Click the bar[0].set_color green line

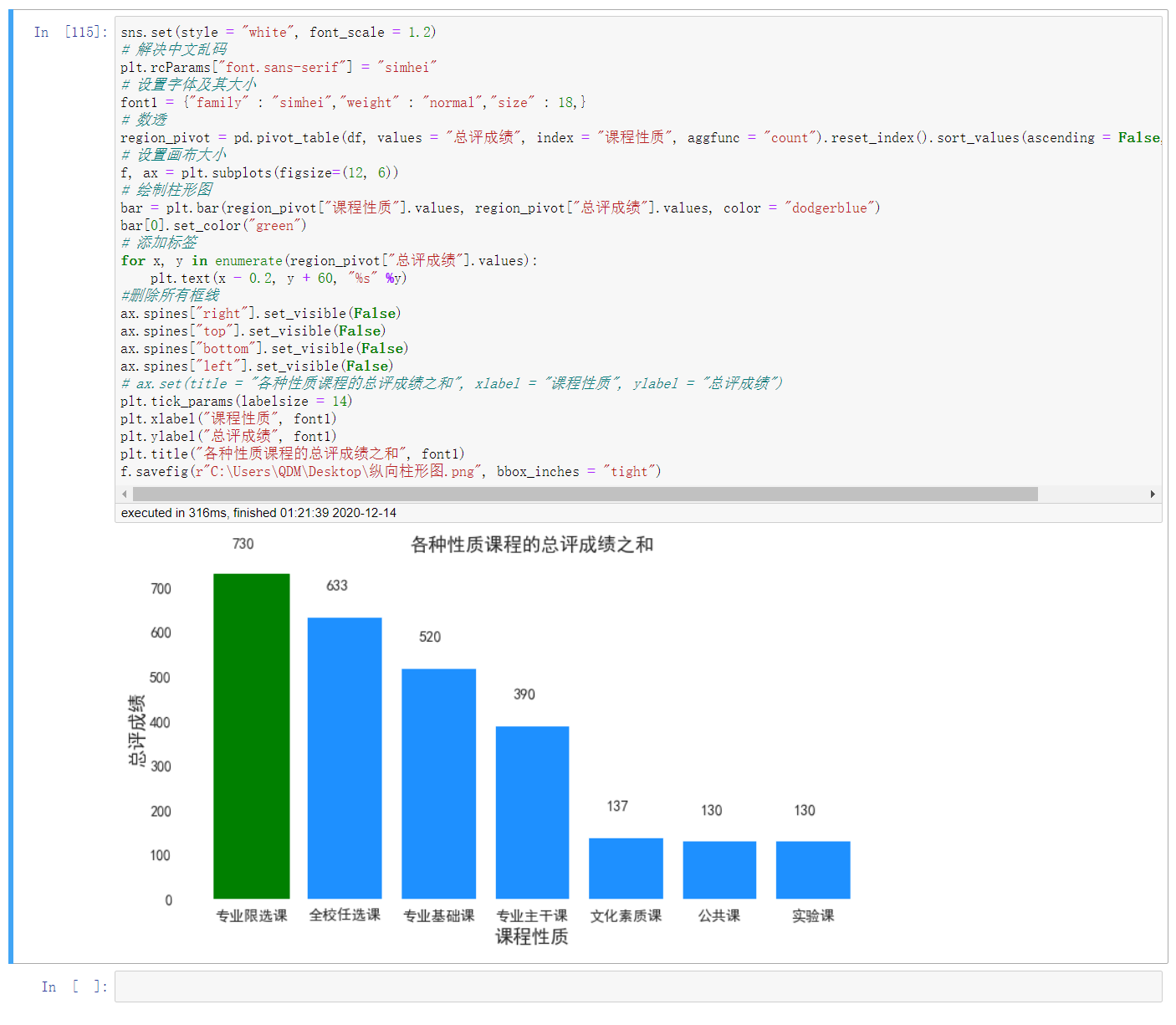coord(213,226)
